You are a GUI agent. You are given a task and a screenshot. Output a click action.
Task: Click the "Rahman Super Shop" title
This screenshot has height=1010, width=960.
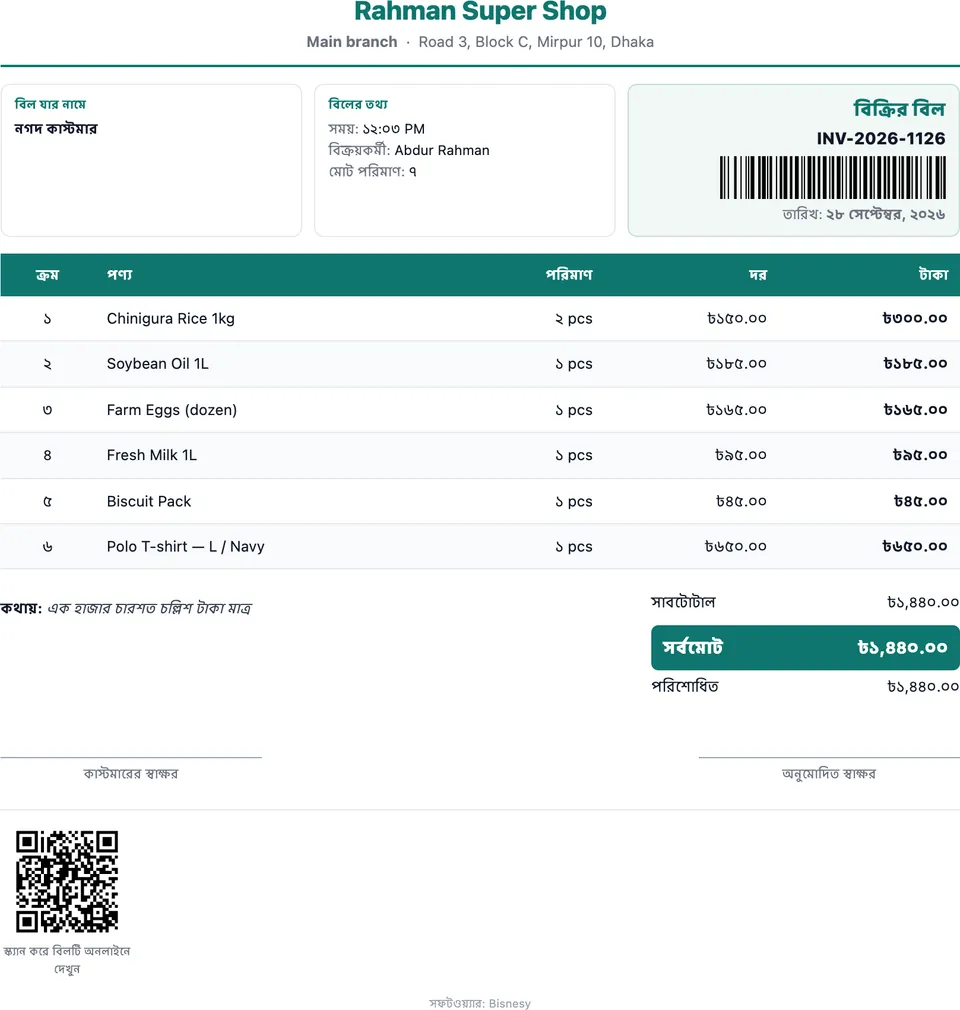tap(480, 12)
